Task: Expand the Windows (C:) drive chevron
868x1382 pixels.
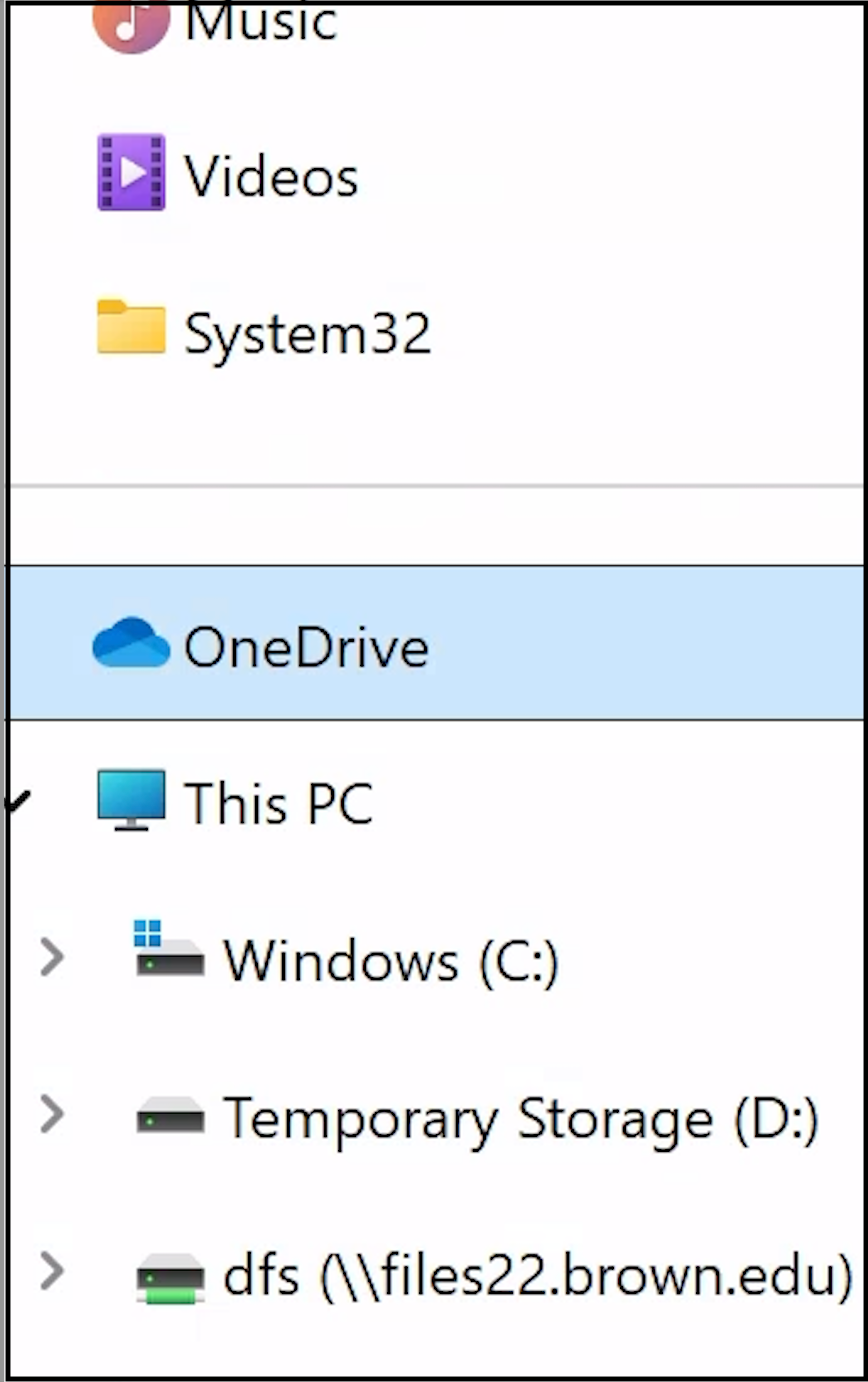Action: pyautogui.click(x=51, y=957)
